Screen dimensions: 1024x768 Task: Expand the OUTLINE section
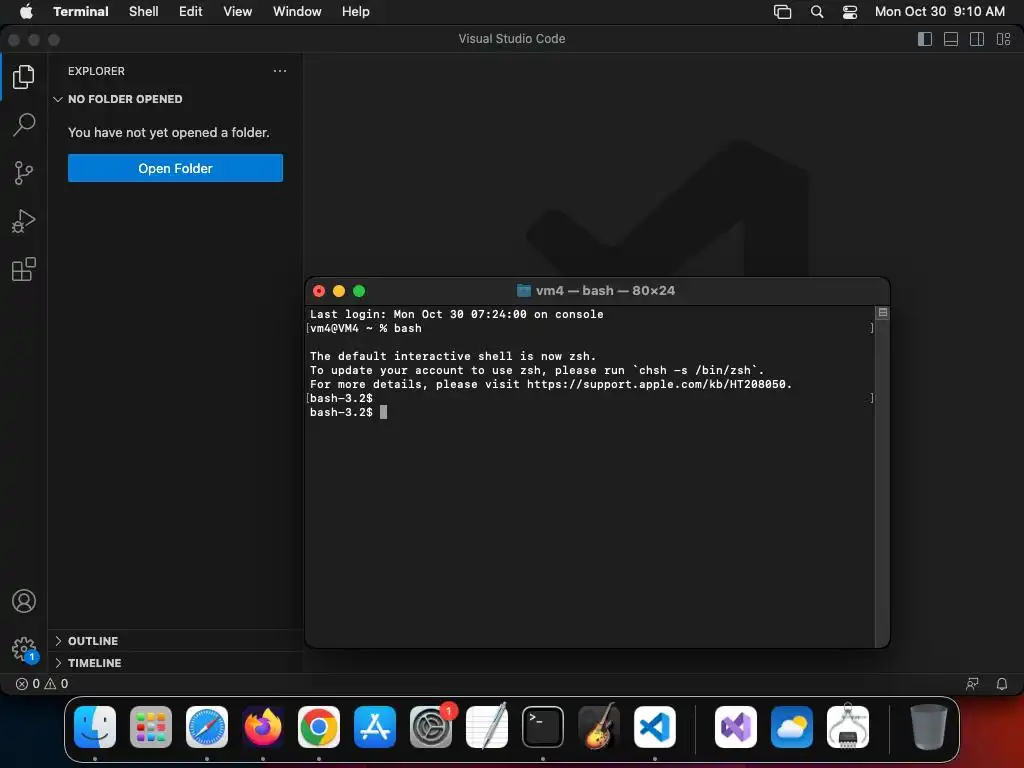[x=175, y=641]
